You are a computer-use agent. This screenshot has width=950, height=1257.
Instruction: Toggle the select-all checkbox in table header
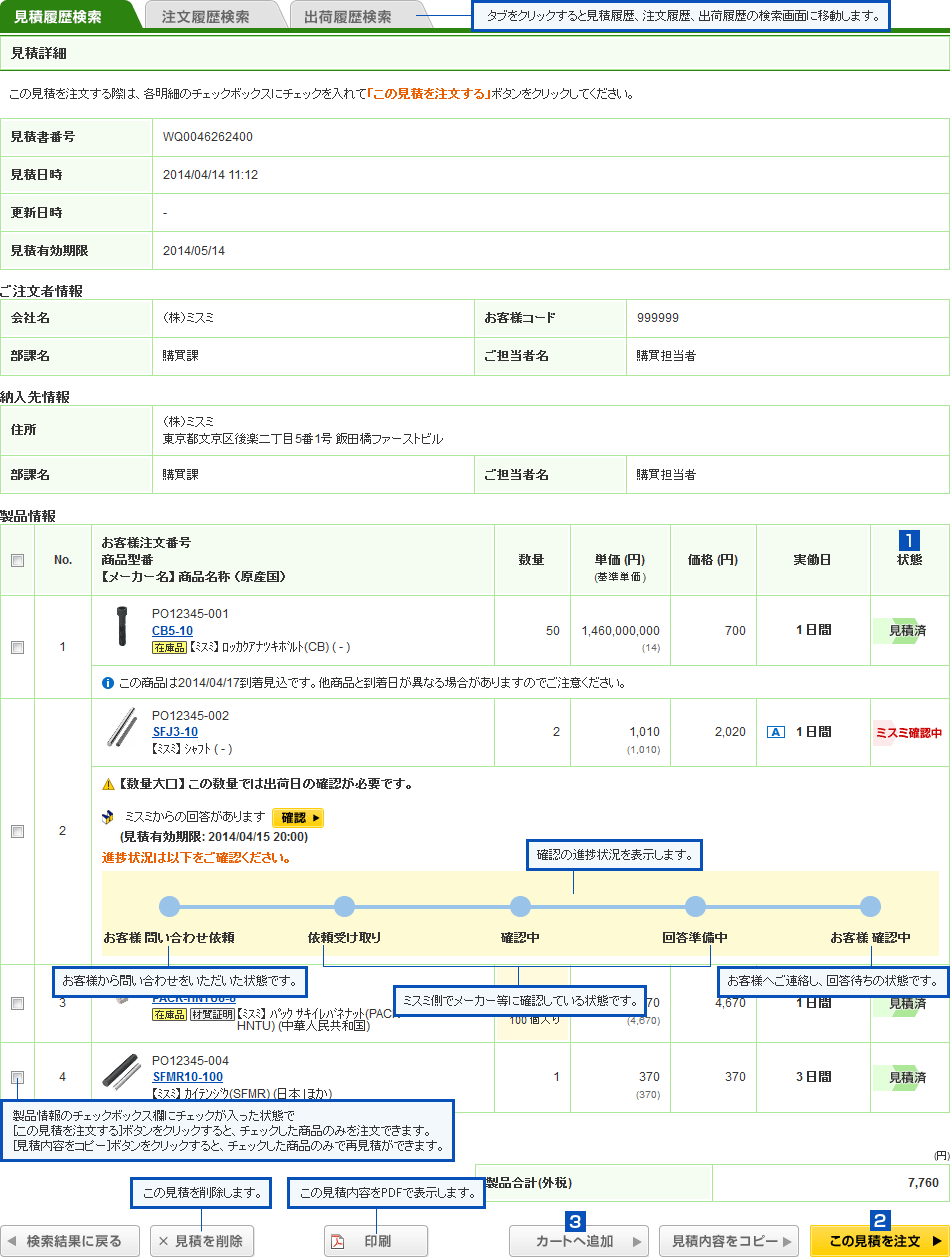(x=17, y=561)
